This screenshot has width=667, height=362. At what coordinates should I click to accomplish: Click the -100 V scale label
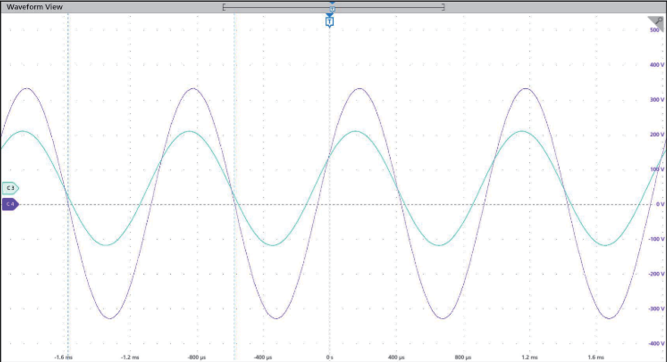coord(656,239)
